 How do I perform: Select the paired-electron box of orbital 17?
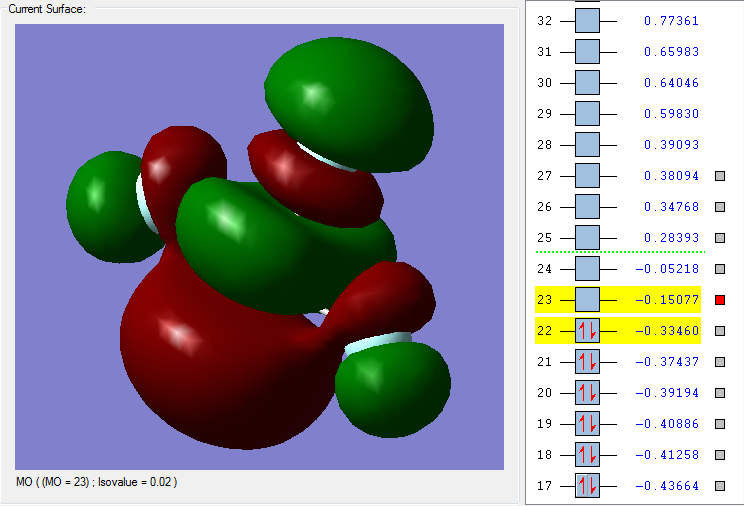pos(587,486)
